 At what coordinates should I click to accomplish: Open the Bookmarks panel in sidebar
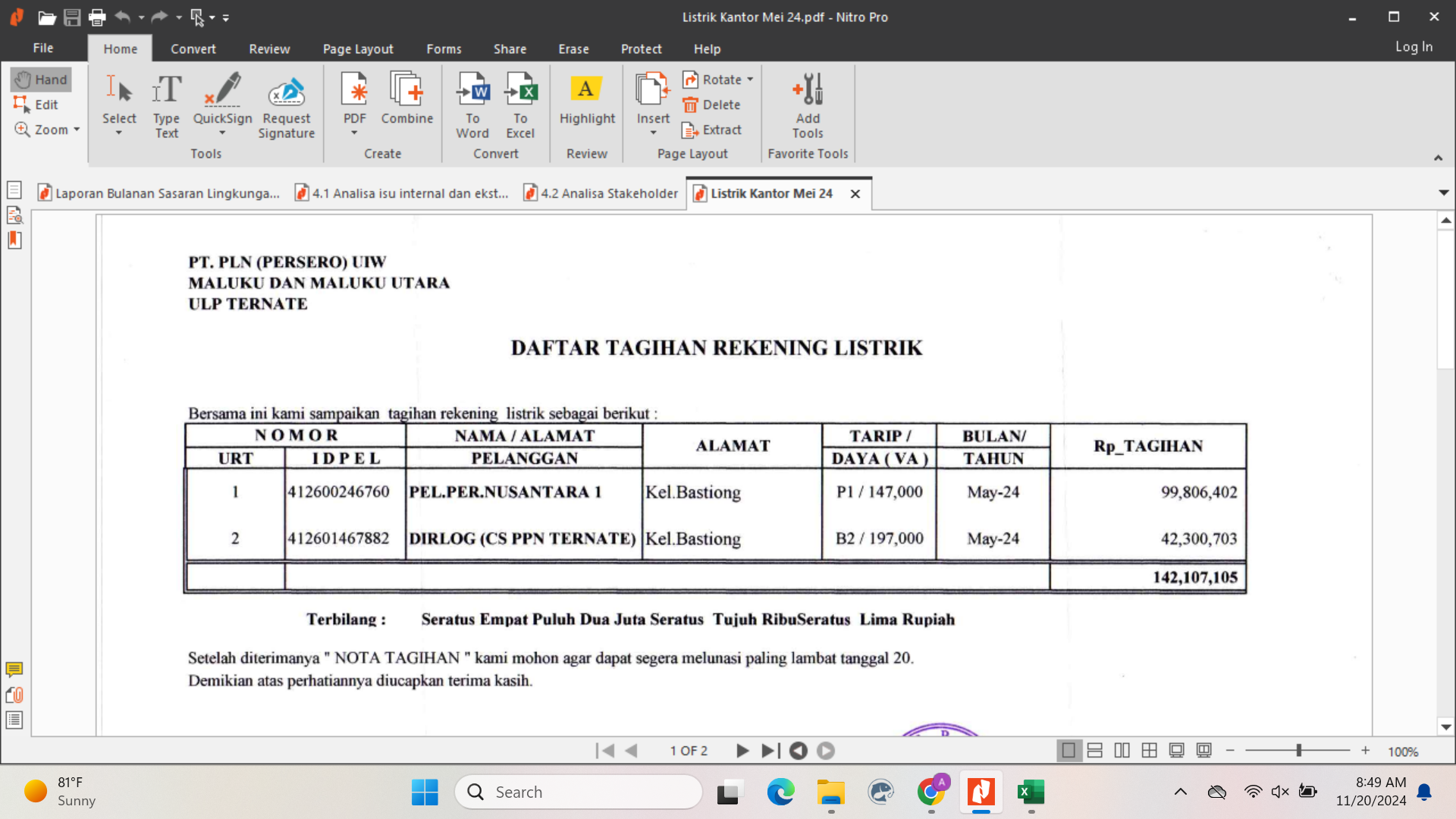[x=14, y=240]
